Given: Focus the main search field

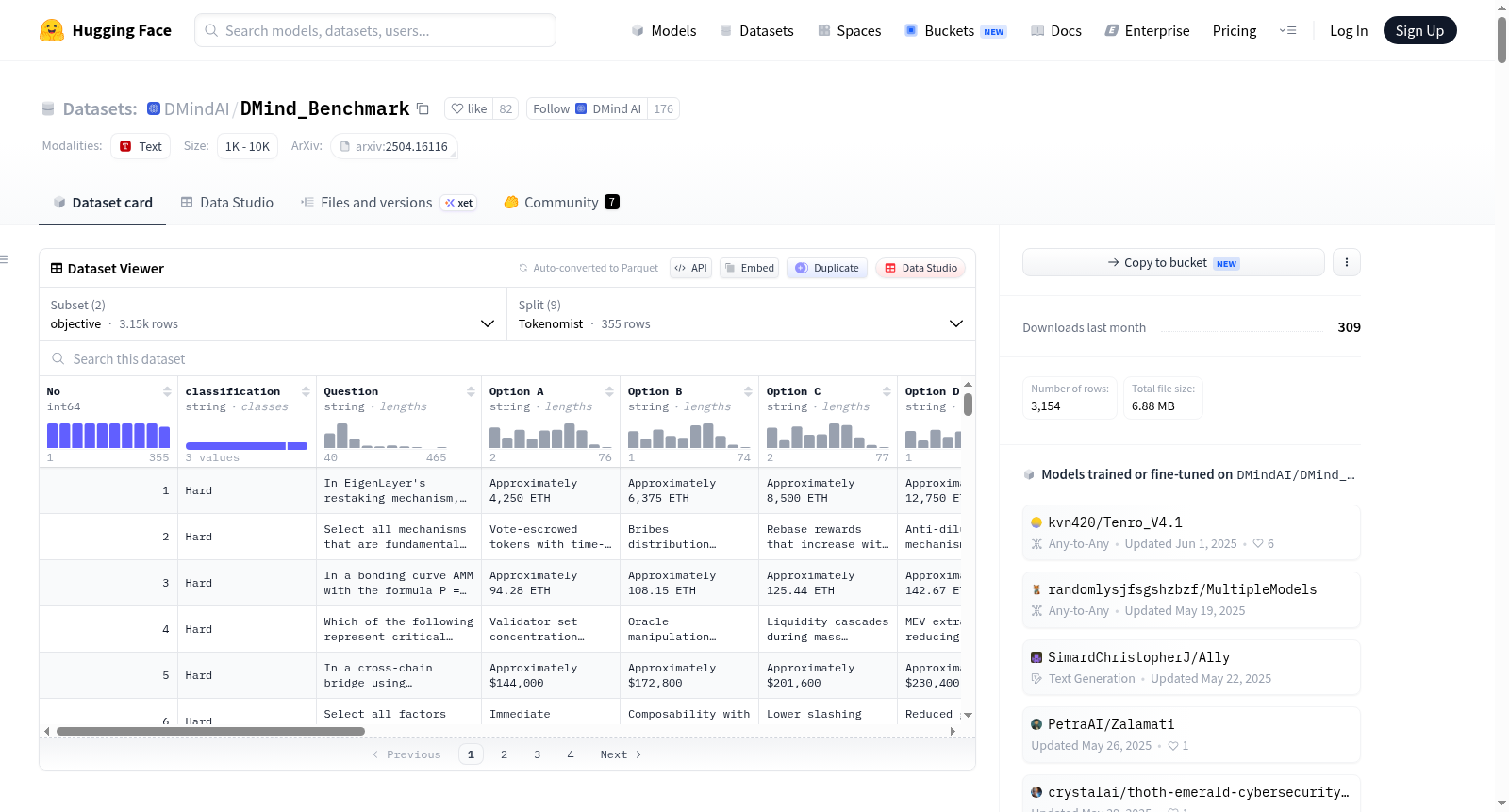Looking at the screenshot, I should pos(375,30).
